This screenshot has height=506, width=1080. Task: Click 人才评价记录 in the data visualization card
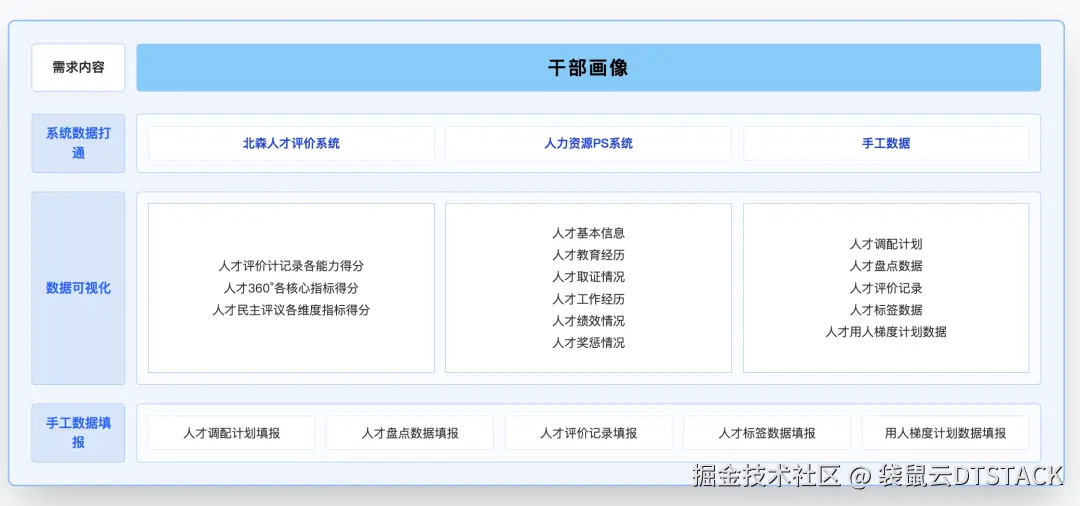[886, 288]
